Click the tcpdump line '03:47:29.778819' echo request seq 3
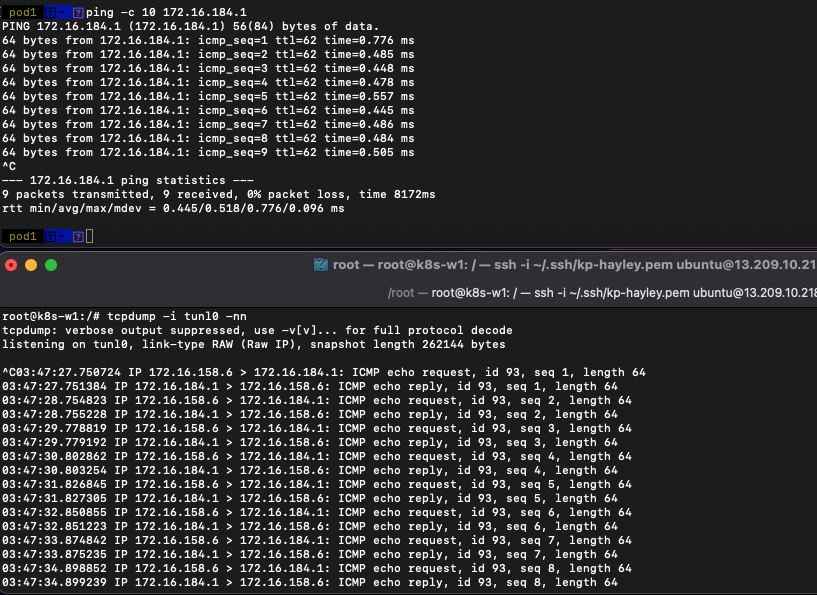Viewport: 817px width, 595px height. pos(317,429)
